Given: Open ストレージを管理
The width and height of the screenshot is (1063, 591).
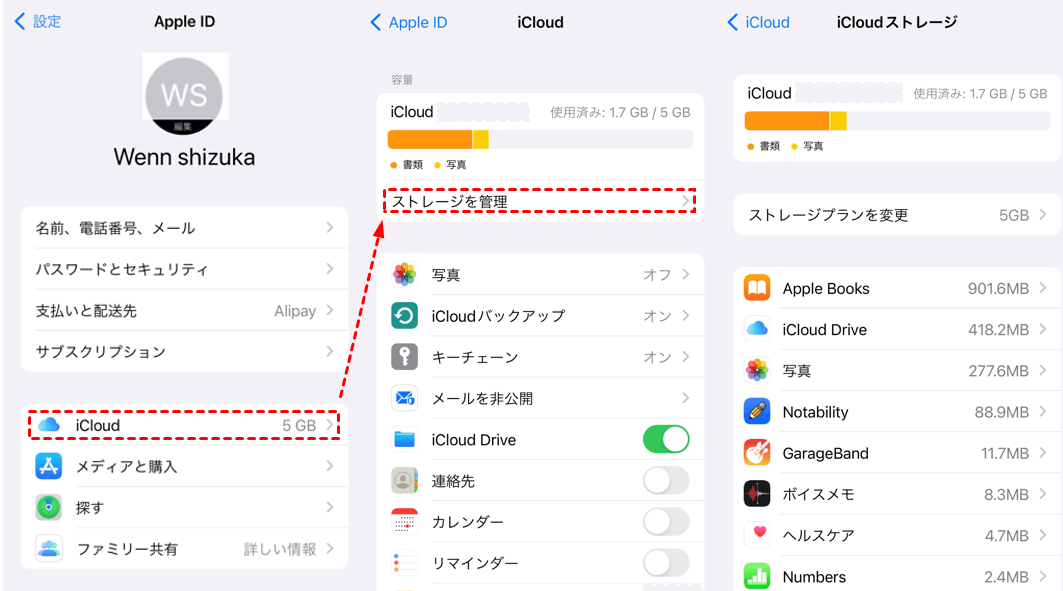Looking at the screenshot, I should 540,201.
